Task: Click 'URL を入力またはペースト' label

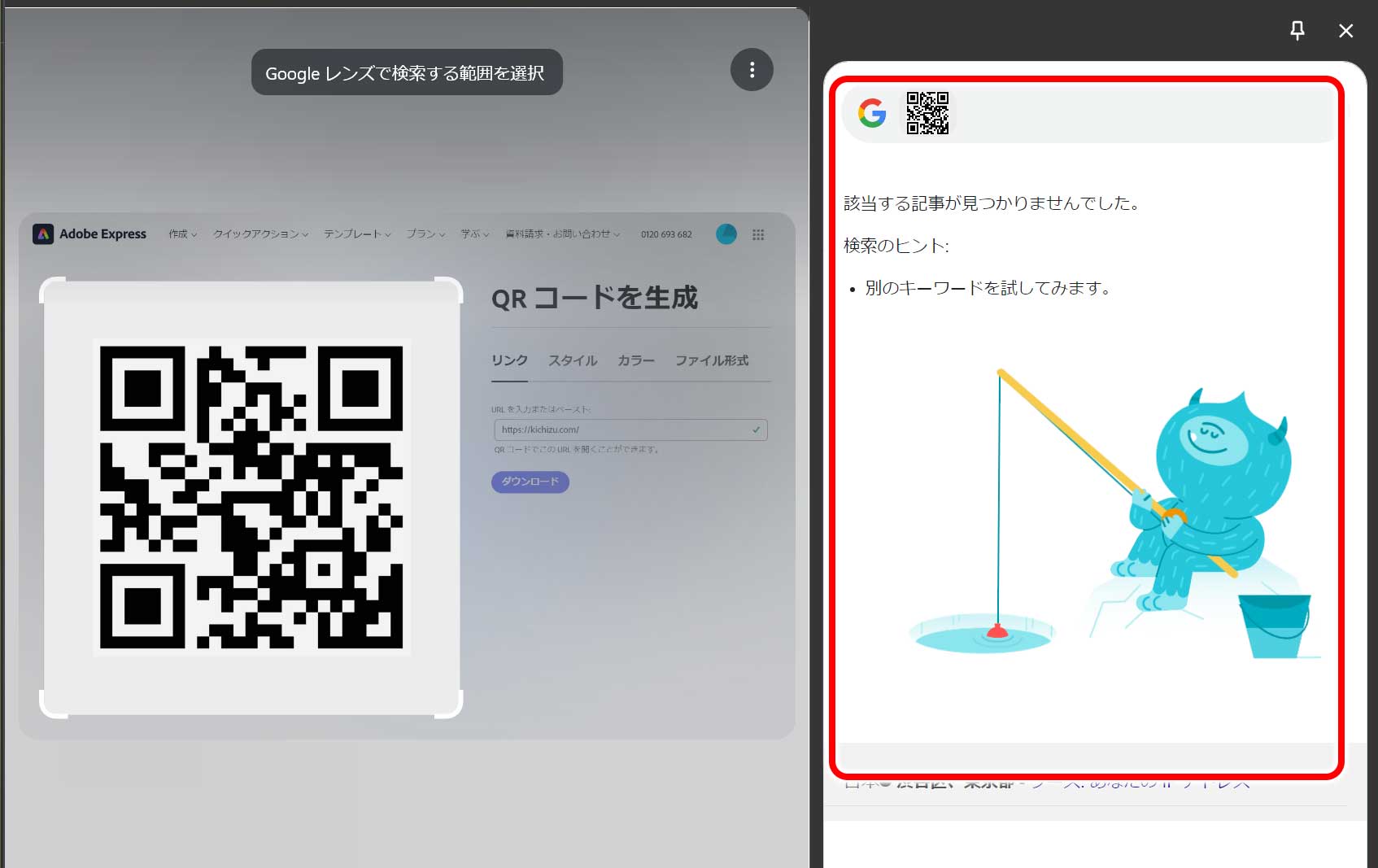Action: click(x=541, y=409)
